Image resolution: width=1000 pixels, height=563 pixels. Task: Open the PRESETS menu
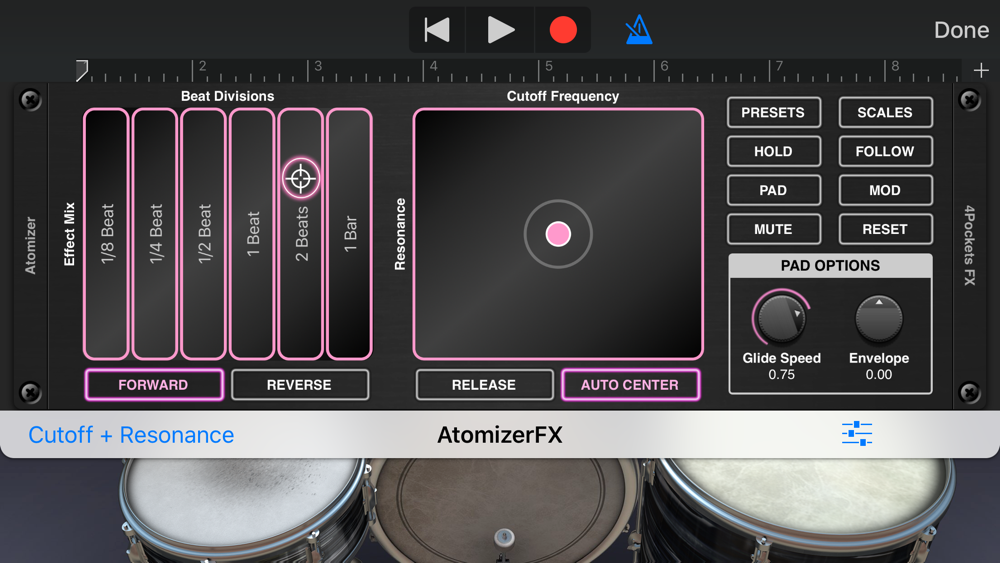click(774, 113)
